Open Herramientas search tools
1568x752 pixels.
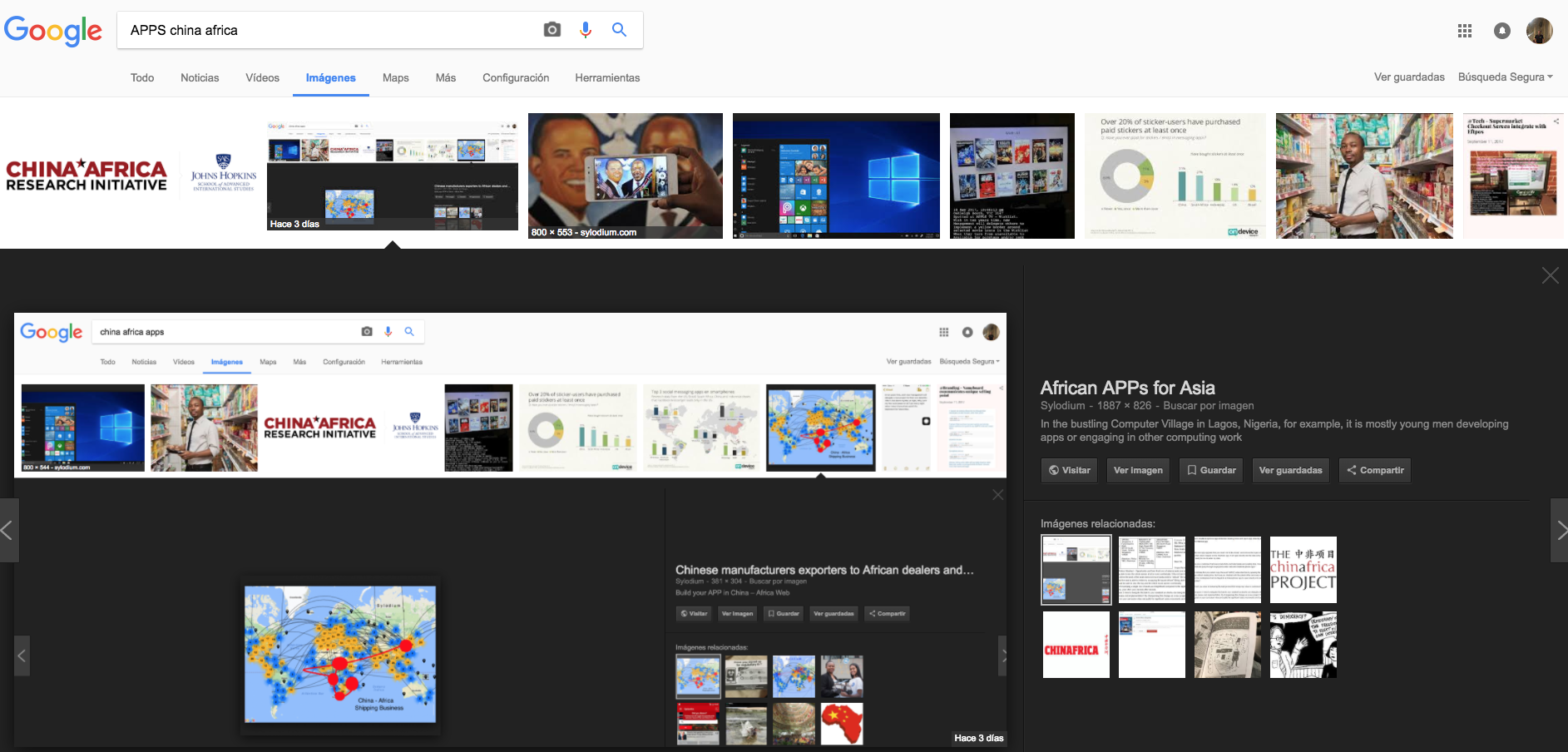pos(607,77)
